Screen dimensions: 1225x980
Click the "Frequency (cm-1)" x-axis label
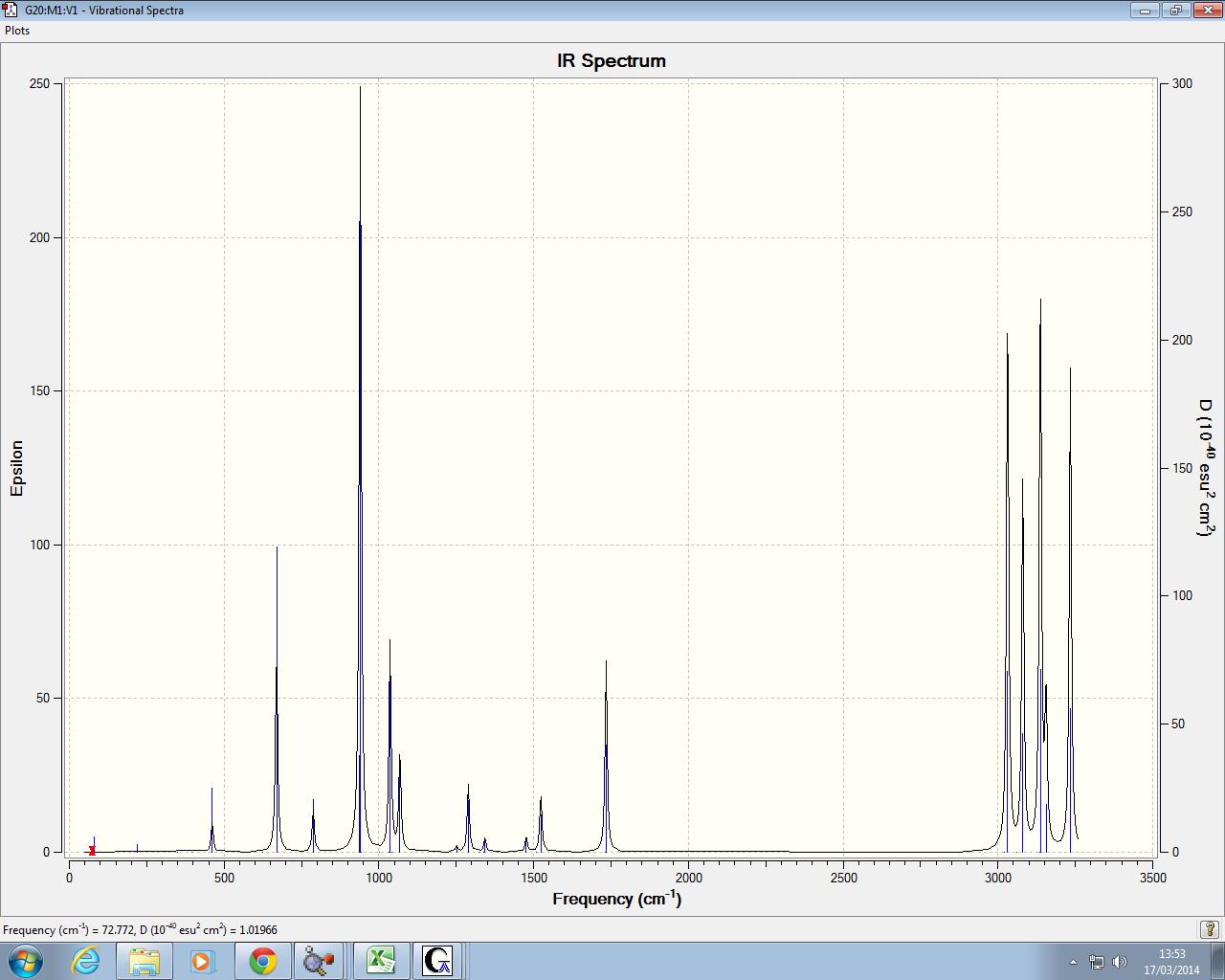click(617, 899)
